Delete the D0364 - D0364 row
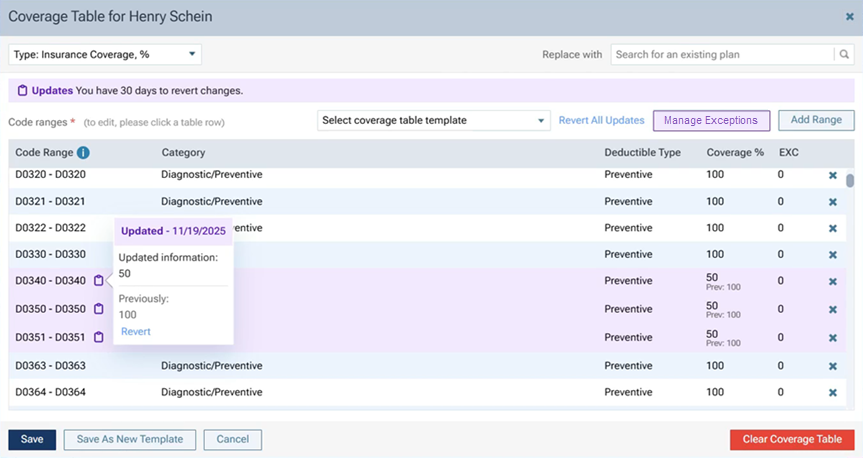Screen dimensions: 863x458 click(x=832, y=392)
